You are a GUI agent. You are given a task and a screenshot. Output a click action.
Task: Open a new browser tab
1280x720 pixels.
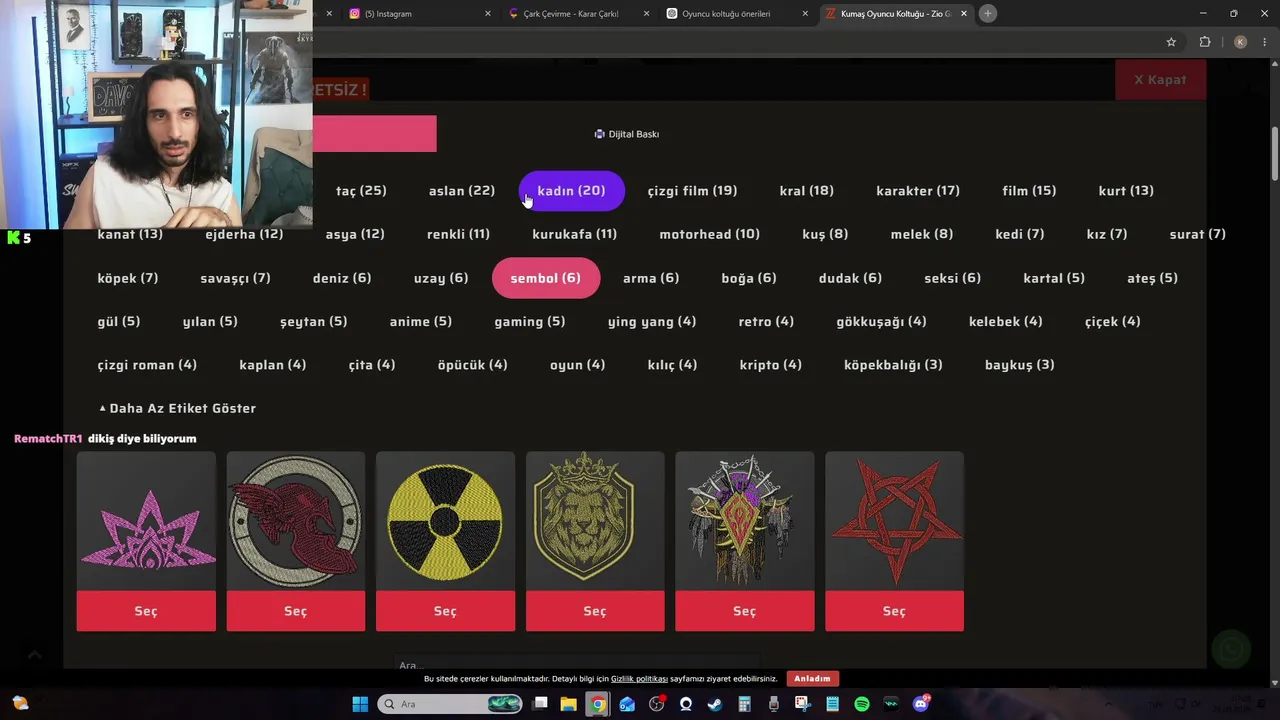987,13
